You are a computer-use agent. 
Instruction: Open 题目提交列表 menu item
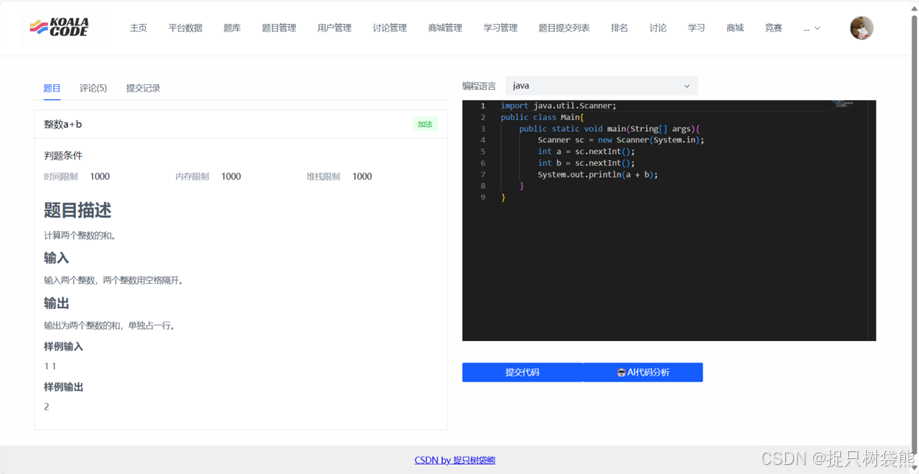tap(564, 28)
